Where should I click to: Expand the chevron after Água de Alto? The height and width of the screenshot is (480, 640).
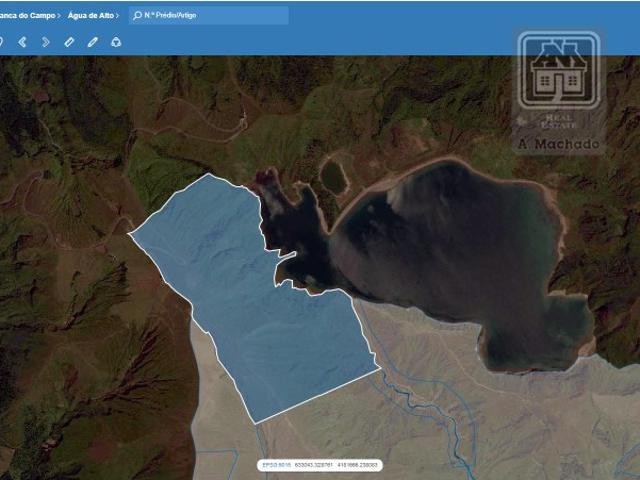(x=118, y=16)
